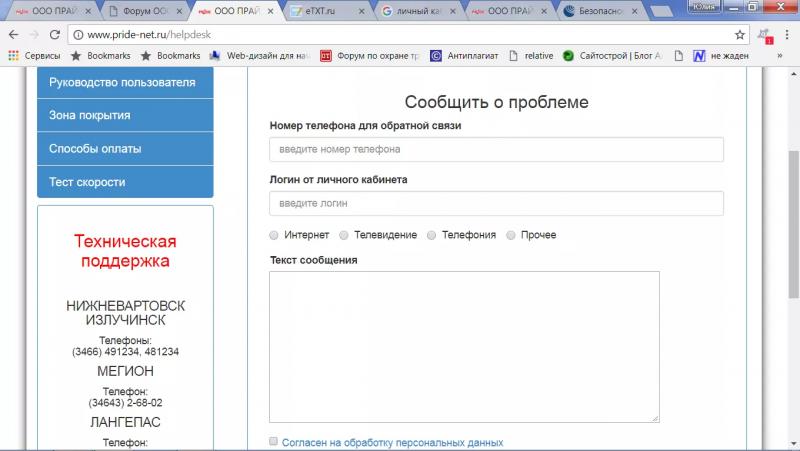The height and width of the screenshot is (451, 800).
Task: Open the Сайтострой Блог bookmark
Action: point(613,56)
